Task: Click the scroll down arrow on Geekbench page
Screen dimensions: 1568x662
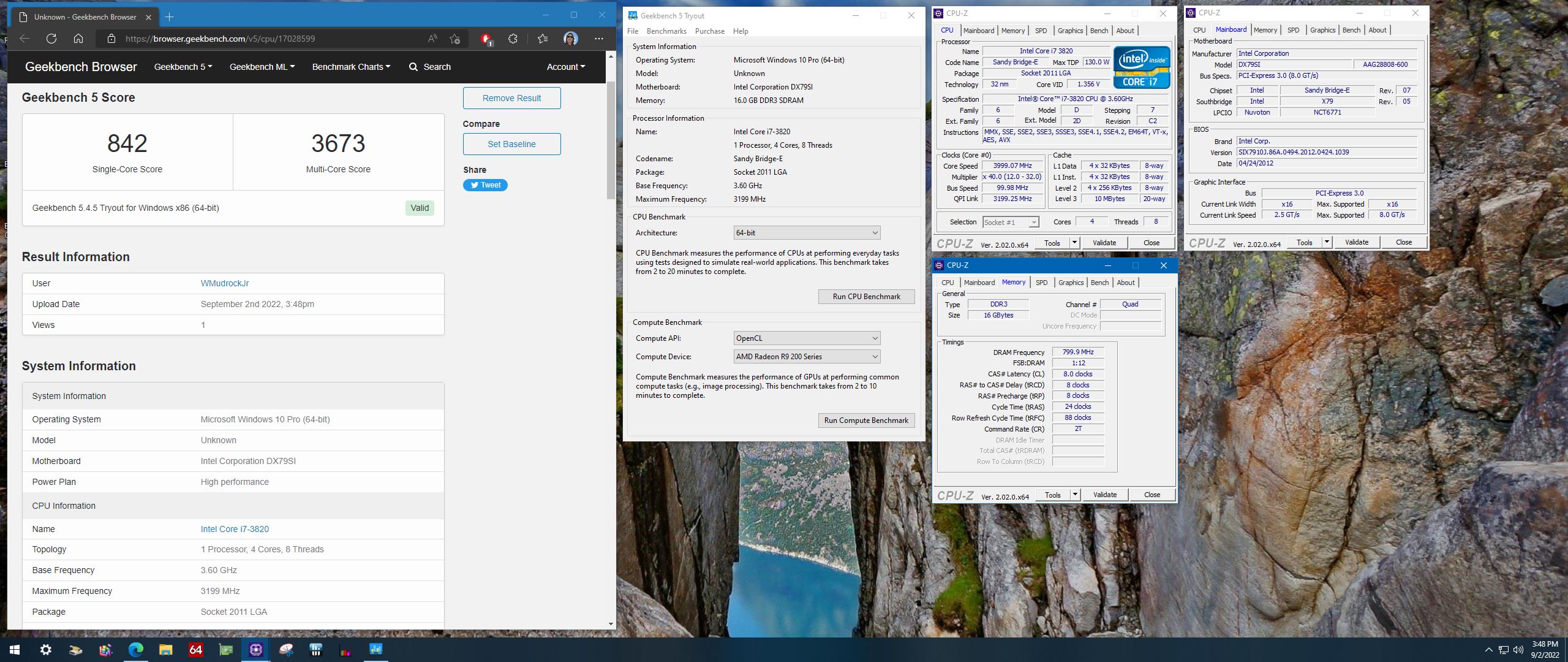Action: (611, 624)
